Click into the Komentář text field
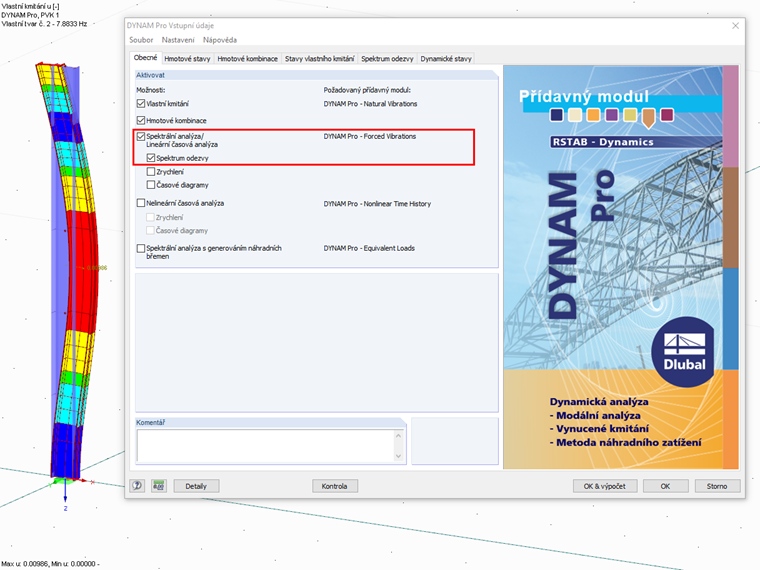Screen dimensions: 760x570 [266, 446]
